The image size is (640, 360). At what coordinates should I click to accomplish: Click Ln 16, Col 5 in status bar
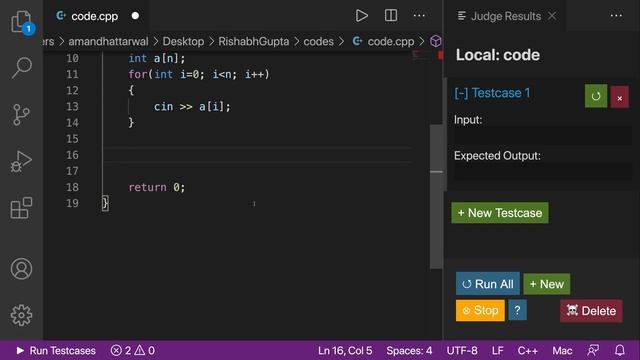pyautogui.click(x=345, y=351)
